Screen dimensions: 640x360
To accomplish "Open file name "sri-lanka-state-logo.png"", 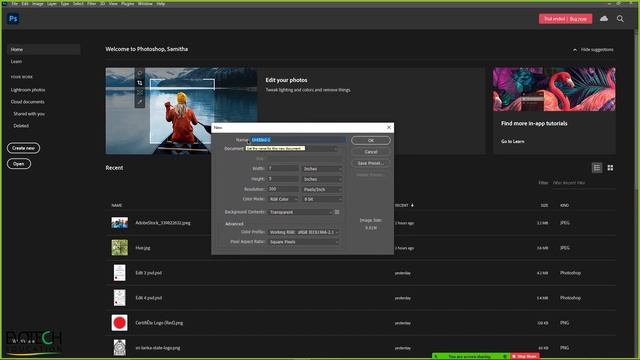I will [x=158, y=348].
